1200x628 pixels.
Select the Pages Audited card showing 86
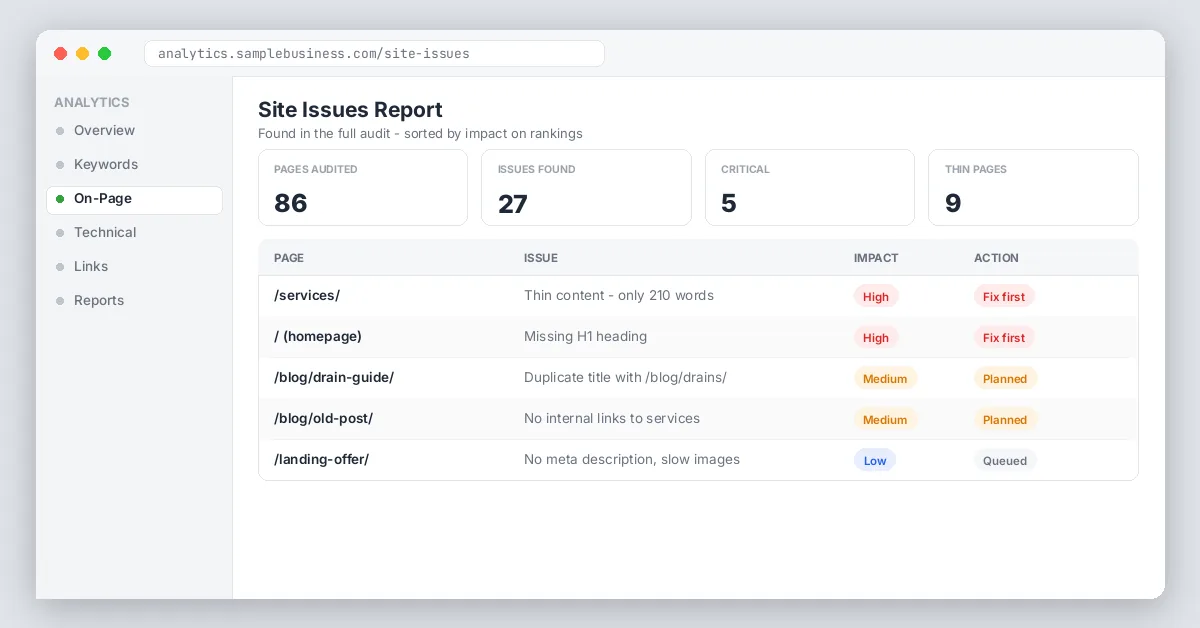pyautogui.click(x=363, y=187)
